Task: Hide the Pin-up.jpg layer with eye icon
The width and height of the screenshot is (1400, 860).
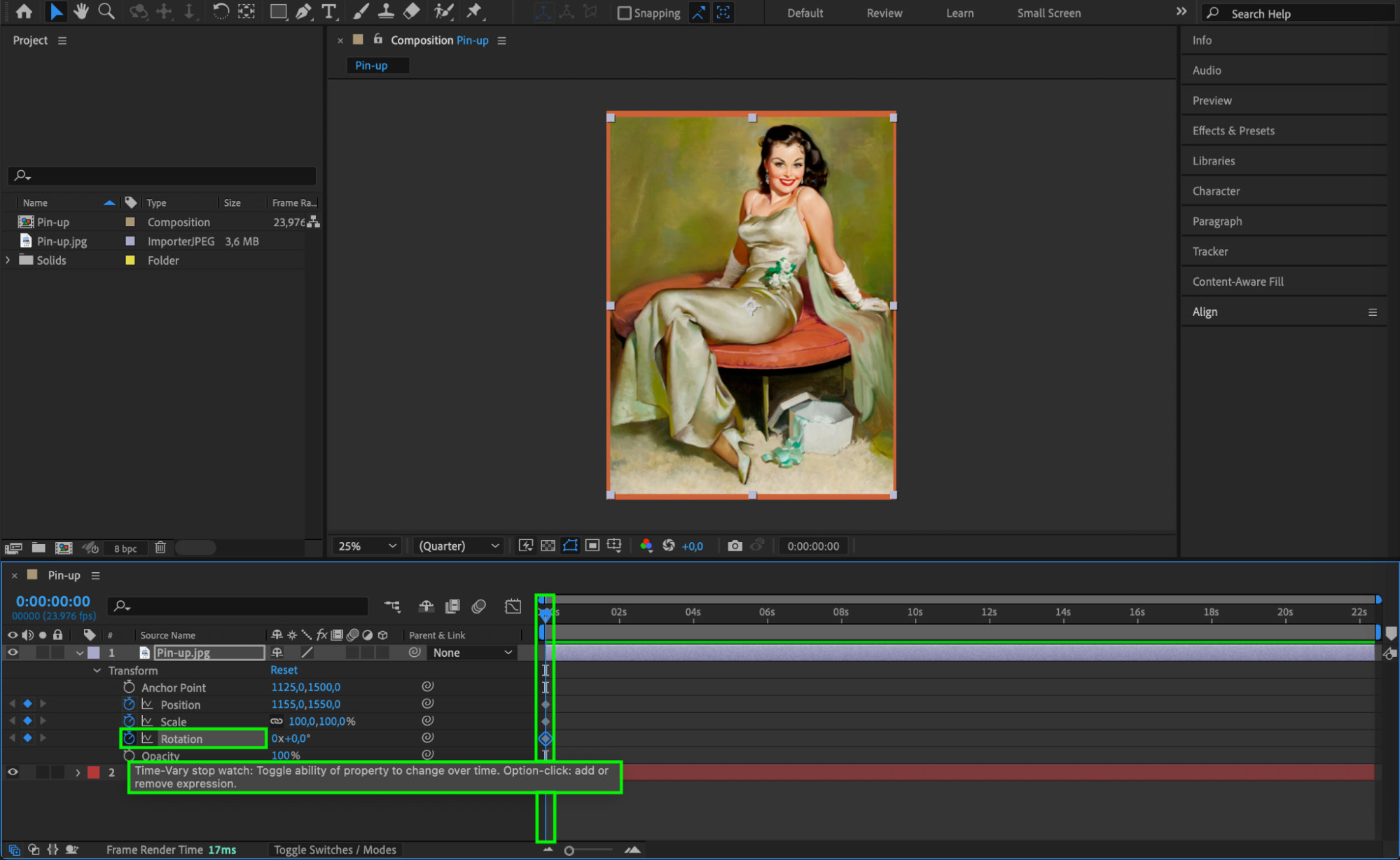Action: tap(13, 652)
